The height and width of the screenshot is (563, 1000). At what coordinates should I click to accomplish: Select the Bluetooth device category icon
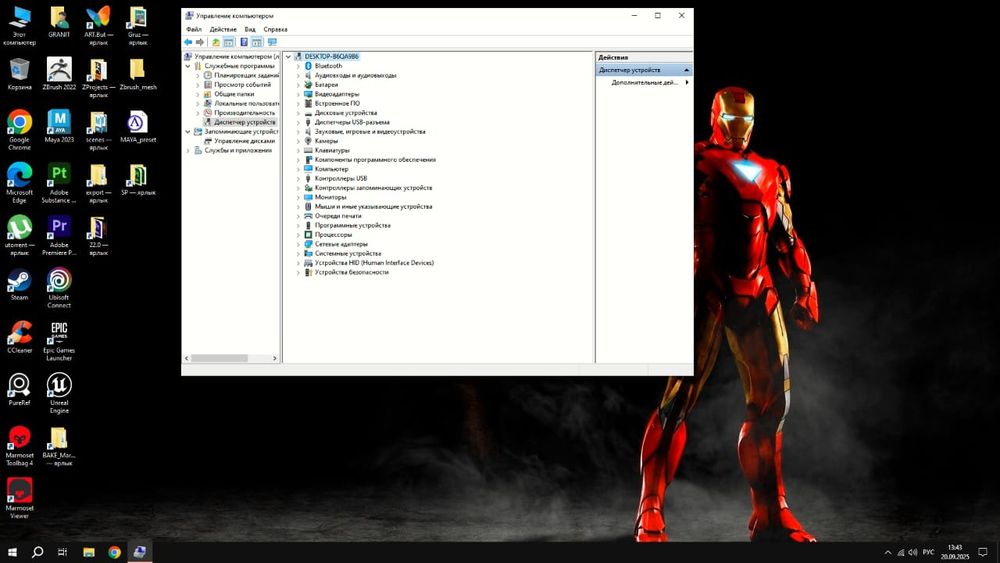308,66
